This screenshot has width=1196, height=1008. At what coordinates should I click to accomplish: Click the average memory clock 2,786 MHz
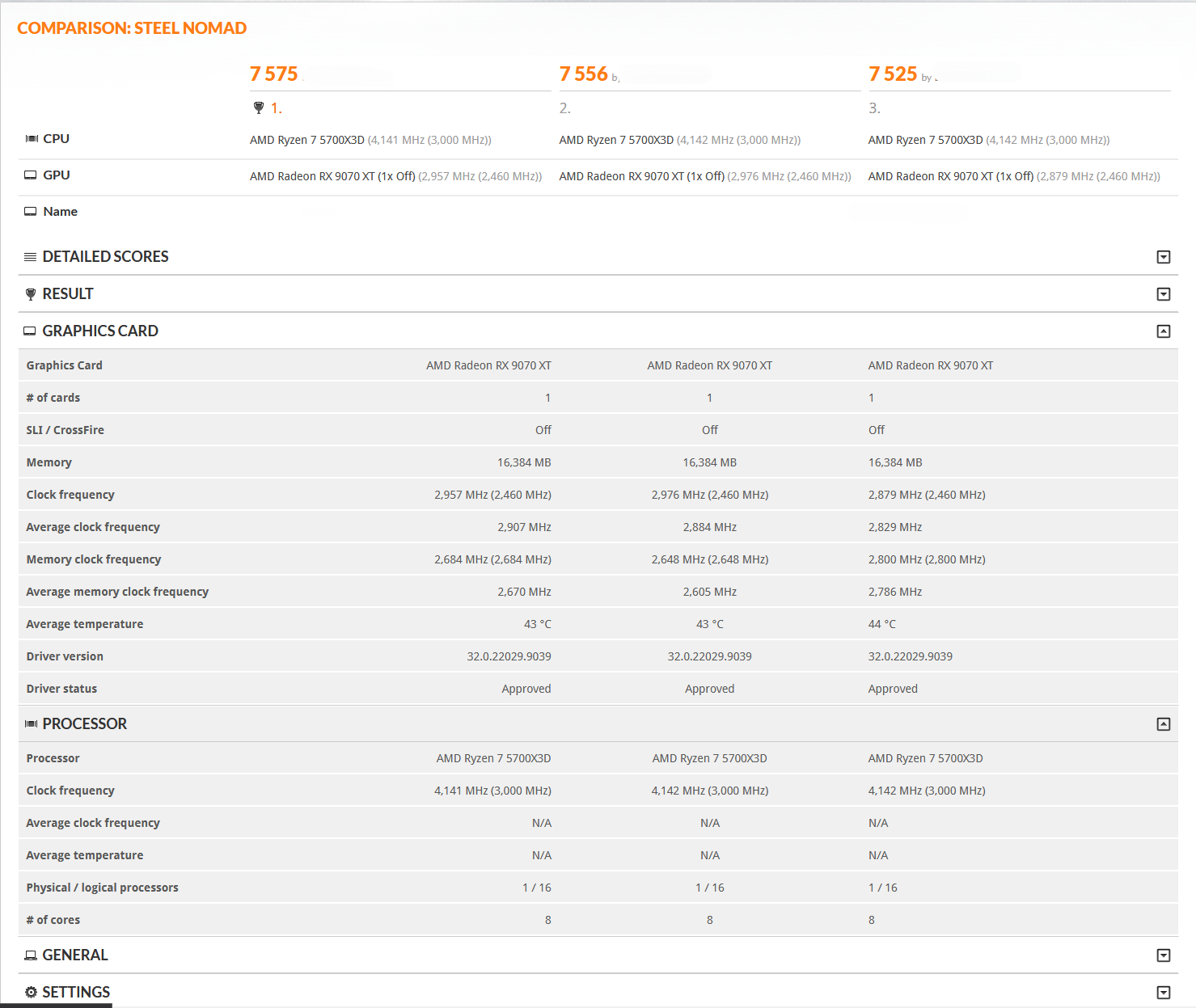895,592
